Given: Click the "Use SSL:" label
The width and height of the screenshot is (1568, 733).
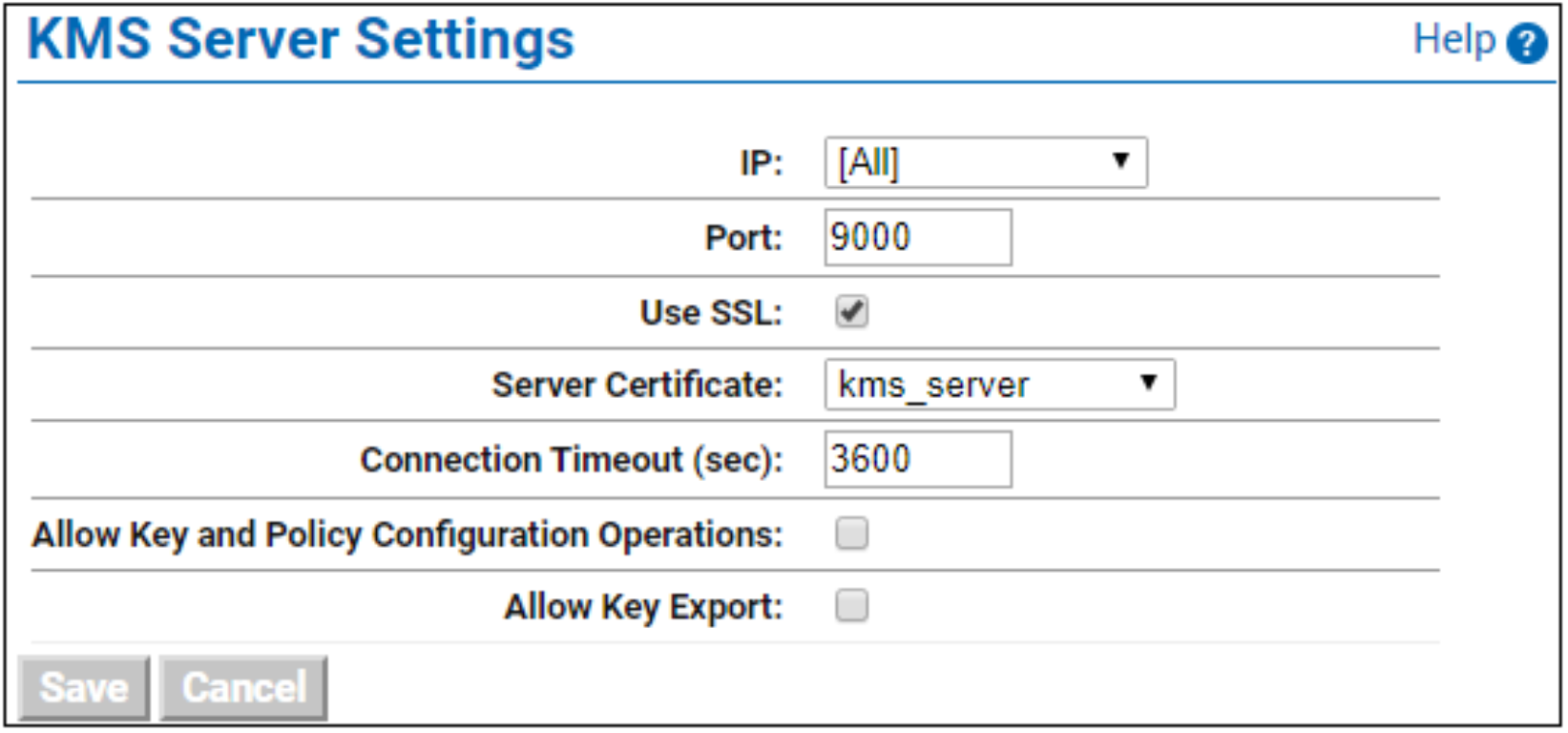Looking at the screenshot, I should click(x=711, y=313).
